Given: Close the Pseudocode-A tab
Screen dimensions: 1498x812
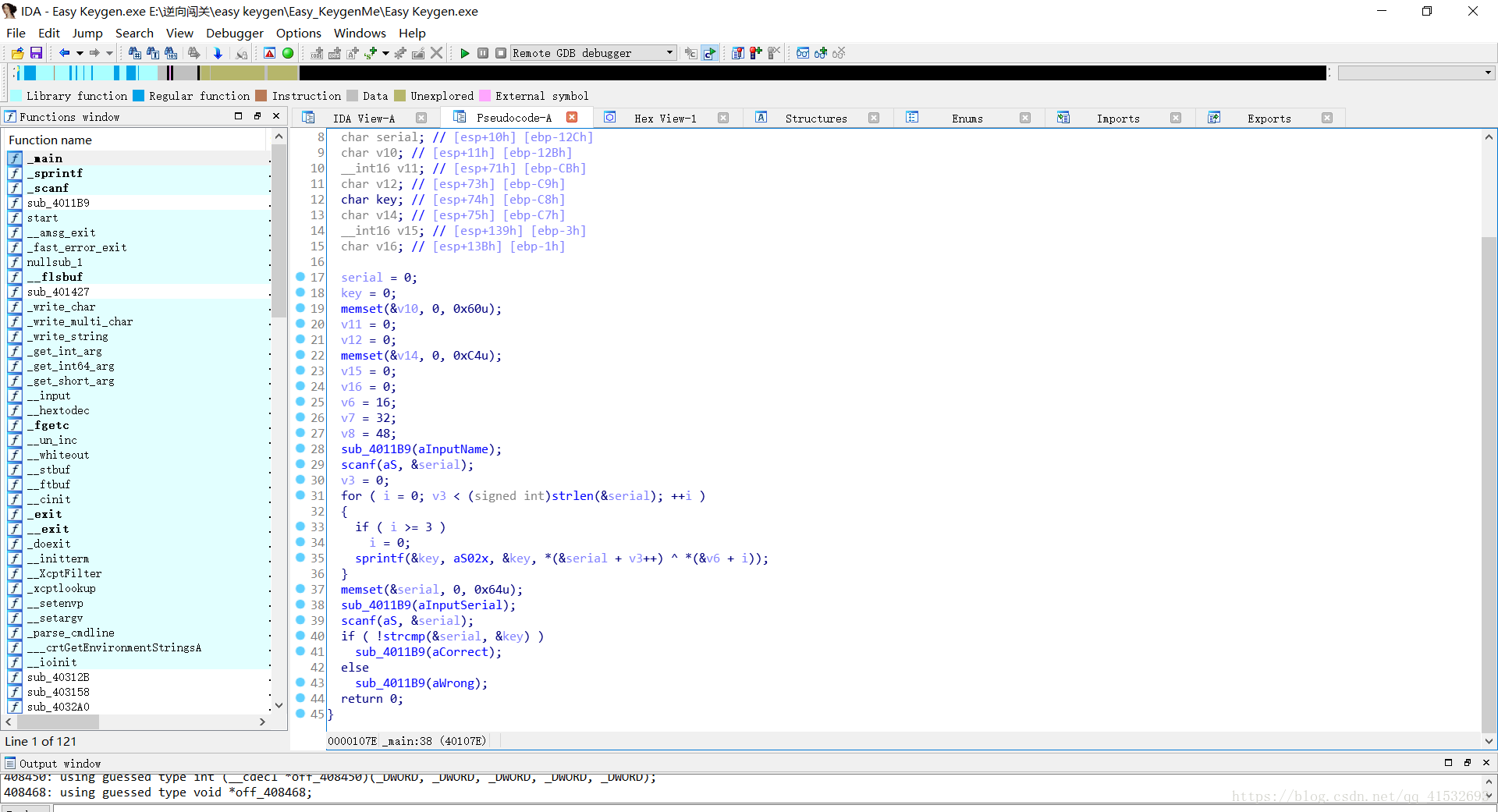Looking at the screenshot, I should coord(572,117).
